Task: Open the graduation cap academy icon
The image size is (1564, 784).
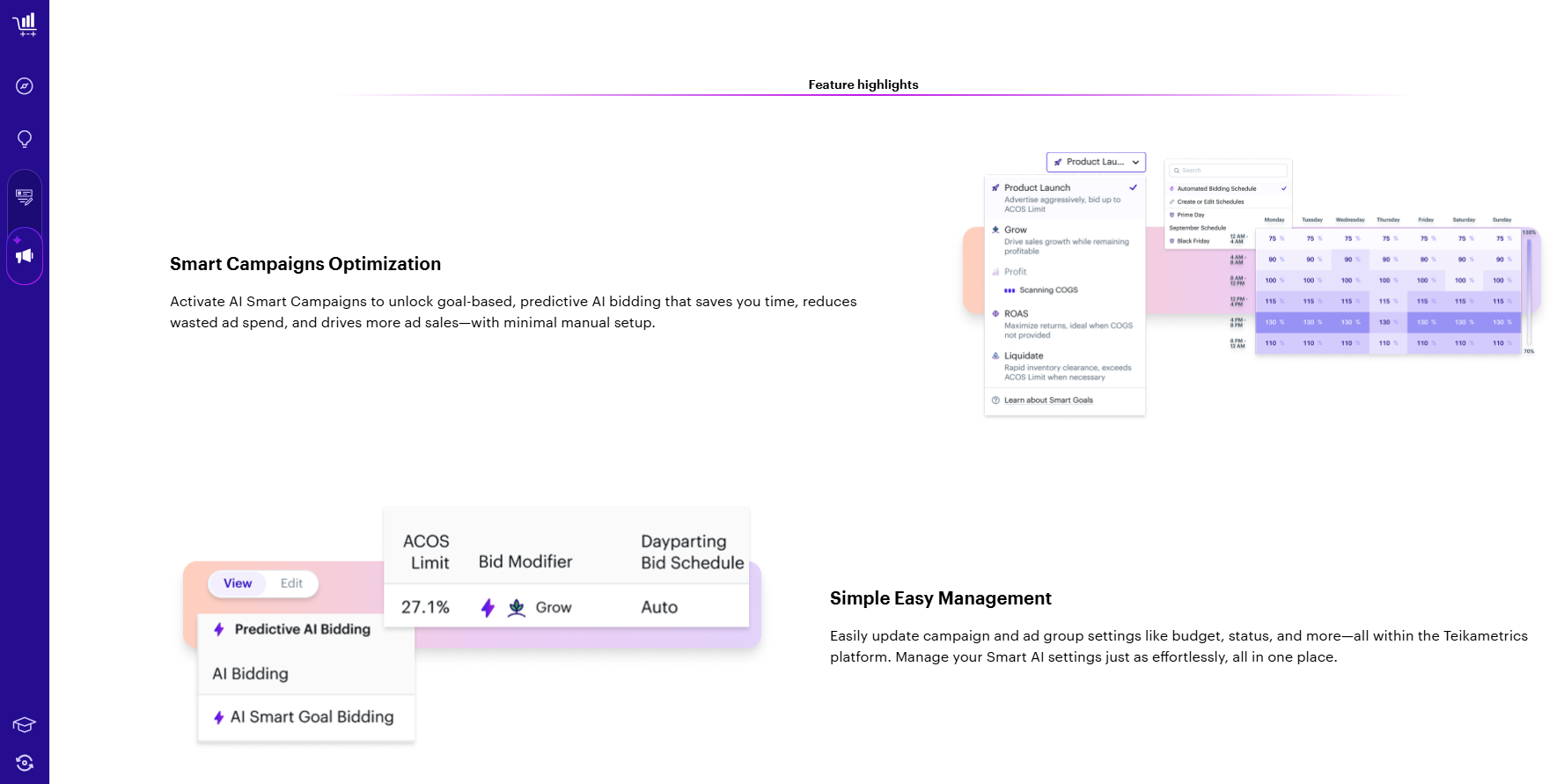Action: click(x=25, y=725)
